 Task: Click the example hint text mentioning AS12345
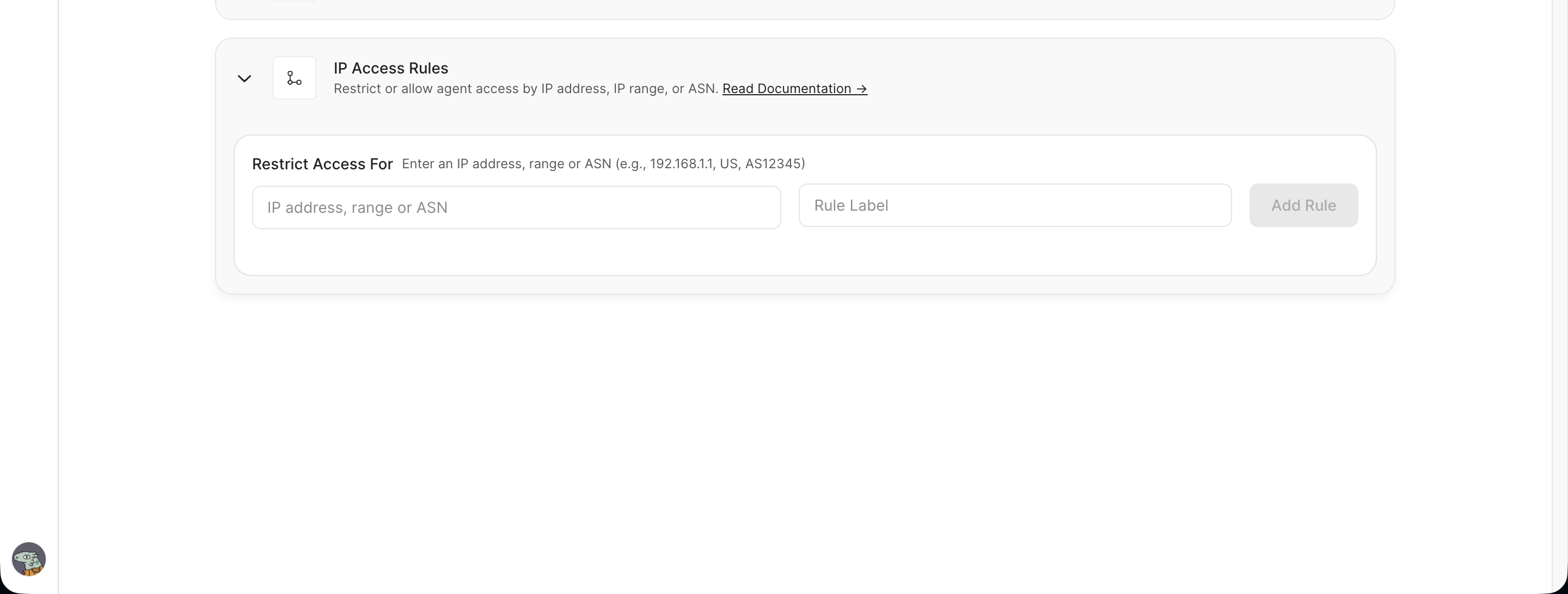coord(603,164)
